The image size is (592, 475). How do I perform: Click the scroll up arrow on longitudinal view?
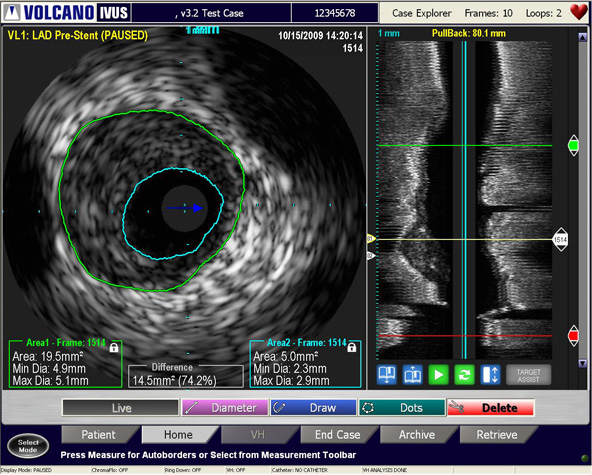pyautogui.click(x=583, y=37)
